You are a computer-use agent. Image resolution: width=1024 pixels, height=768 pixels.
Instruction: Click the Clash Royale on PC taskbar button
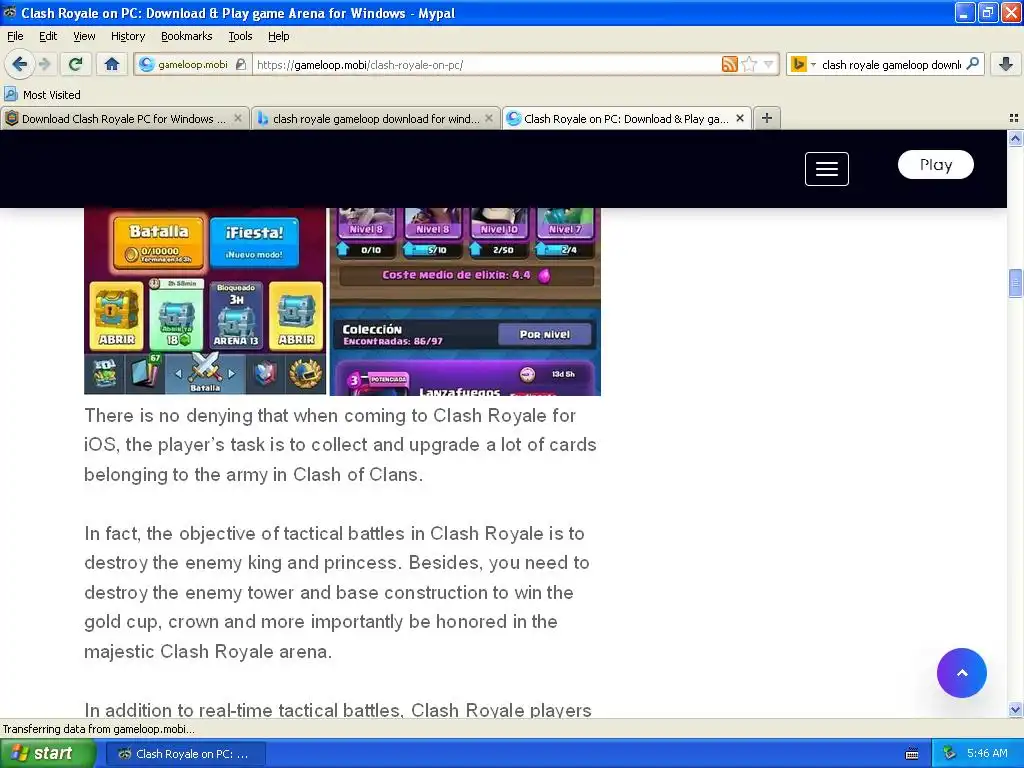click(185, 754)
